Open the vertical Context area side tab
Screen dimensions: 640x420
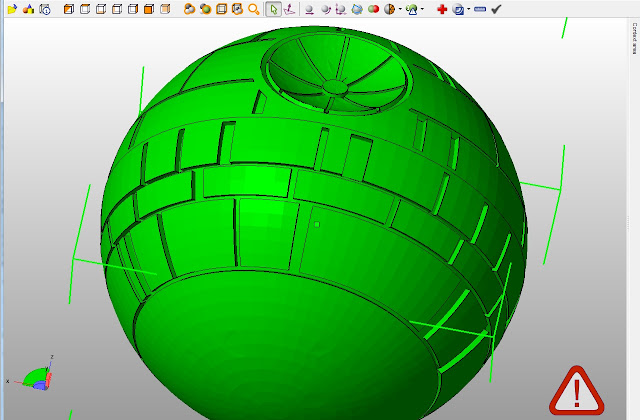635,38
